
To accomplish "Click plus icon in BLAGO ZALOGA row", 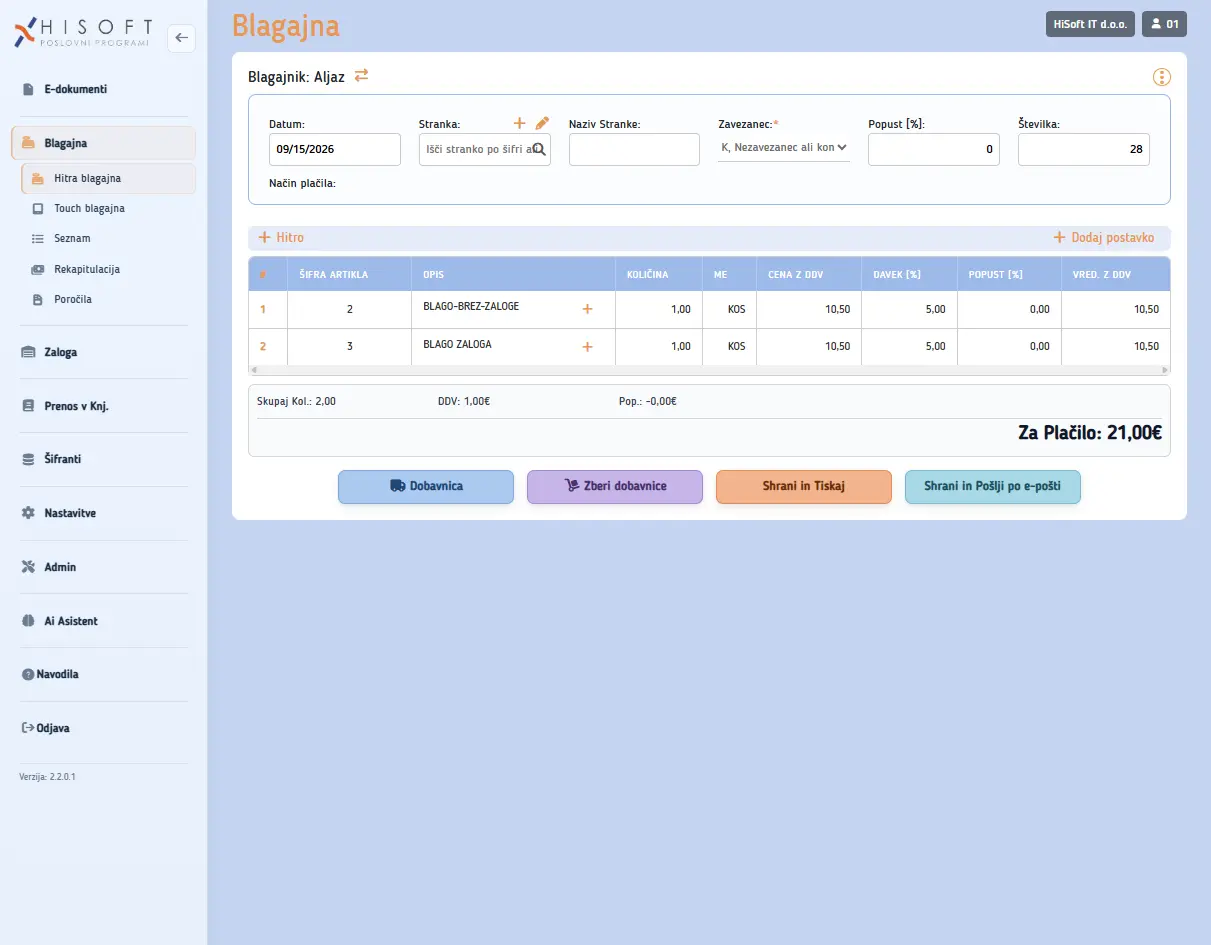I will point(587,347).
